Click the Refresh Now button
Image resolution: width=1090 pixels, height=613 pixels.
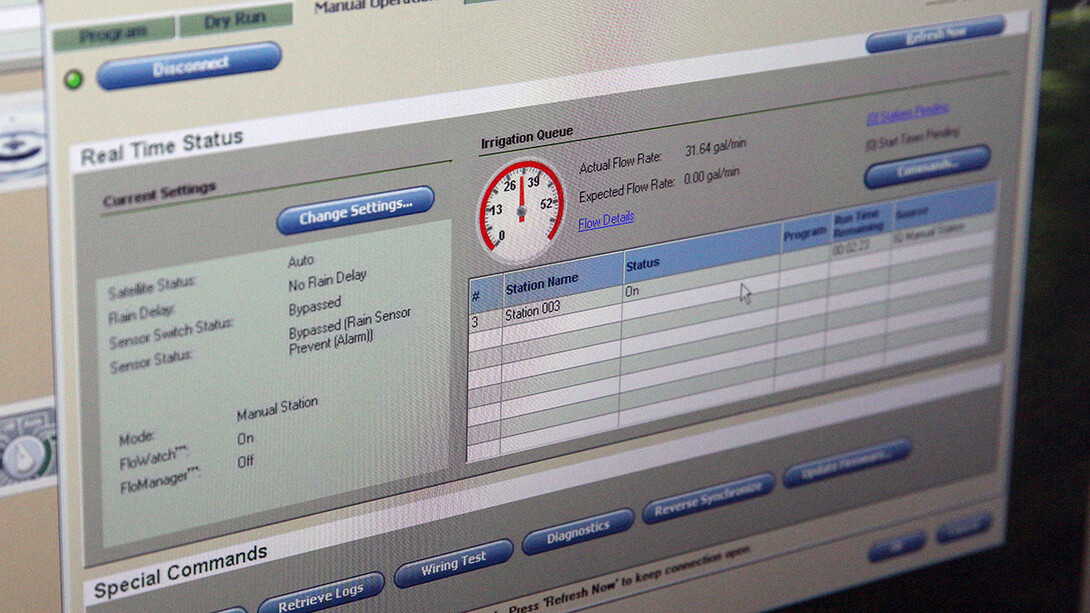pyautogui.click(x=934, y=34)
